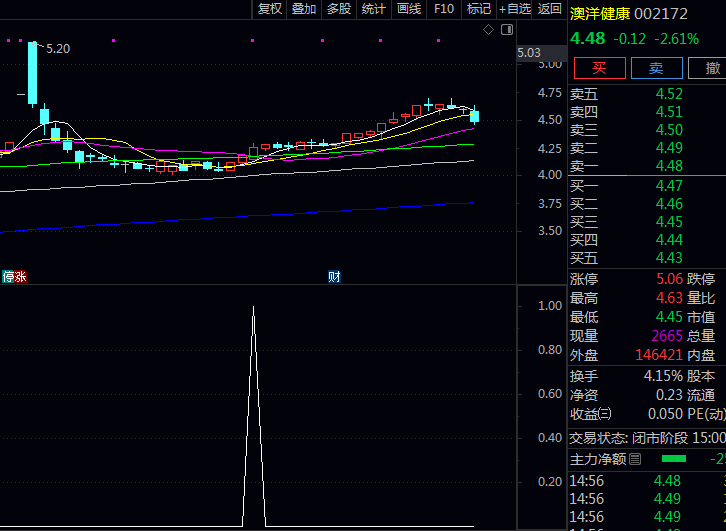
Task: Click the 市值 label
Action: pyautogui.click(x=701, y=317)
